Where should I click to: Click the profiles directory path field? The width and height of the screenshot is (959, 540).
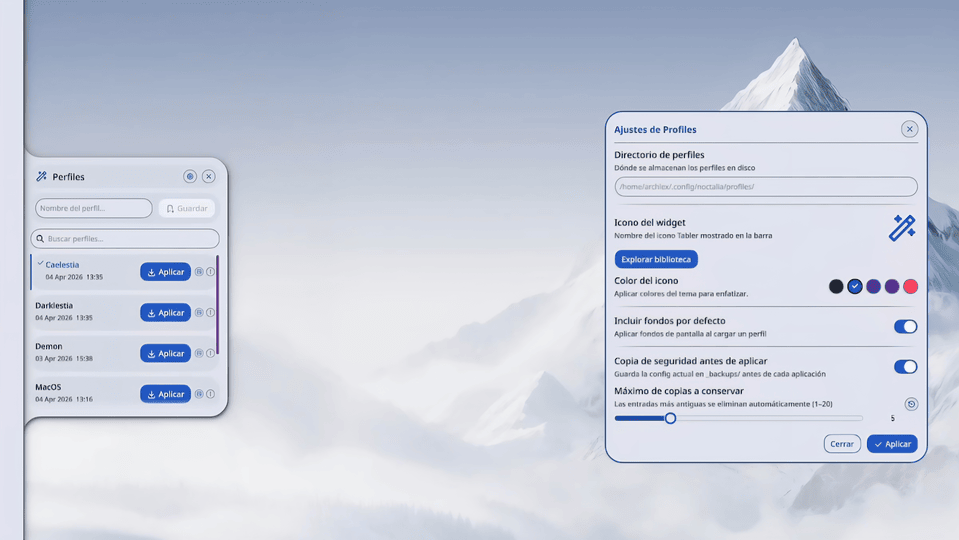tap(766, 187)
